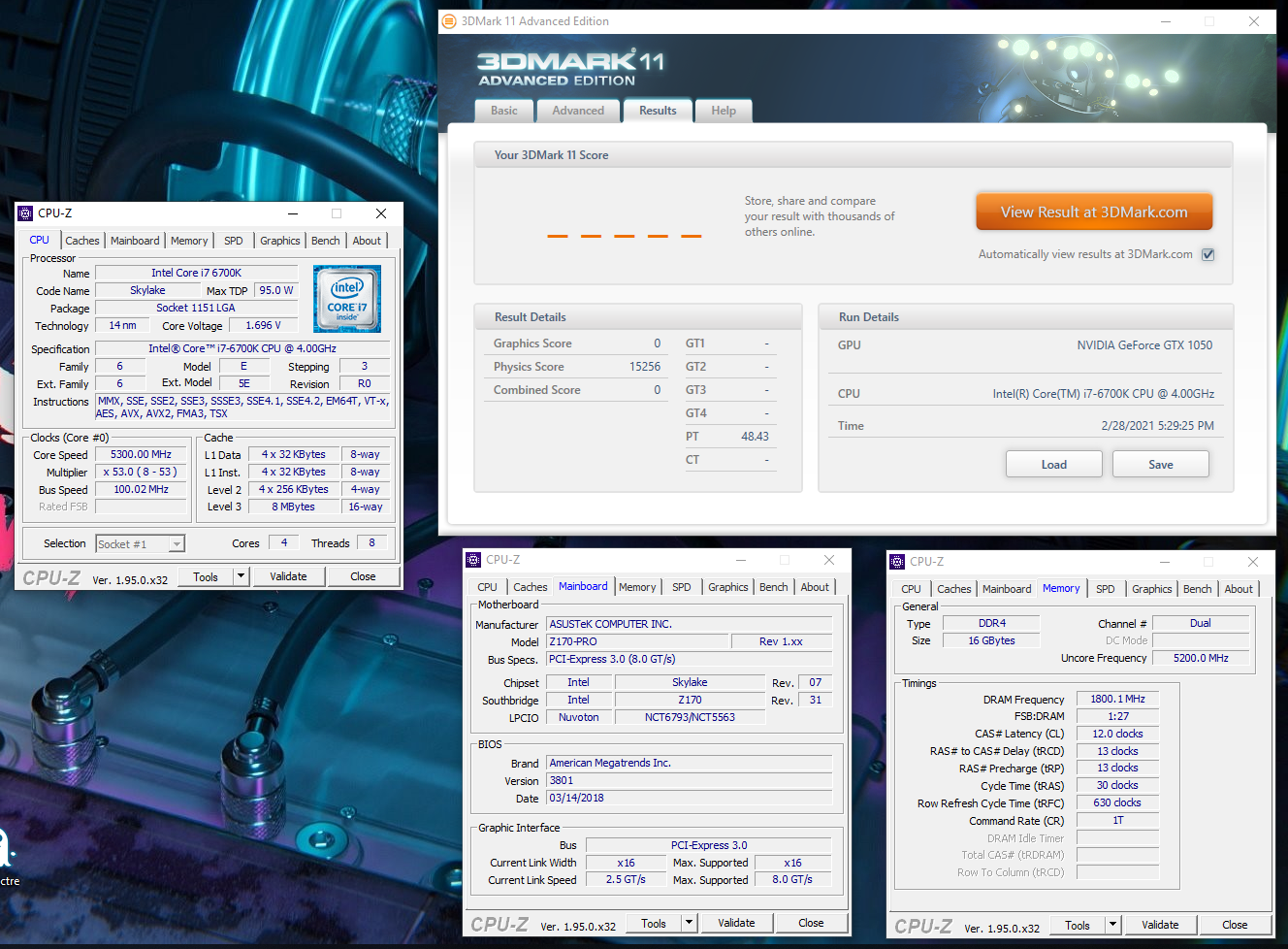
Task: Open SPD tab in CPU-Z memory window
Action: tap(1106, 589)
